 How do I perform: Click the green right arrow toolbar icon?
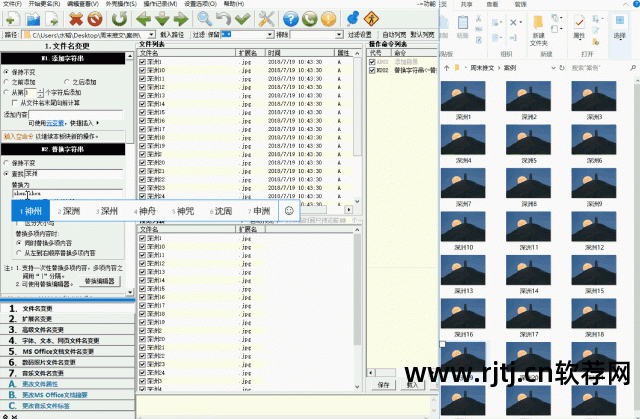[181, 19]
